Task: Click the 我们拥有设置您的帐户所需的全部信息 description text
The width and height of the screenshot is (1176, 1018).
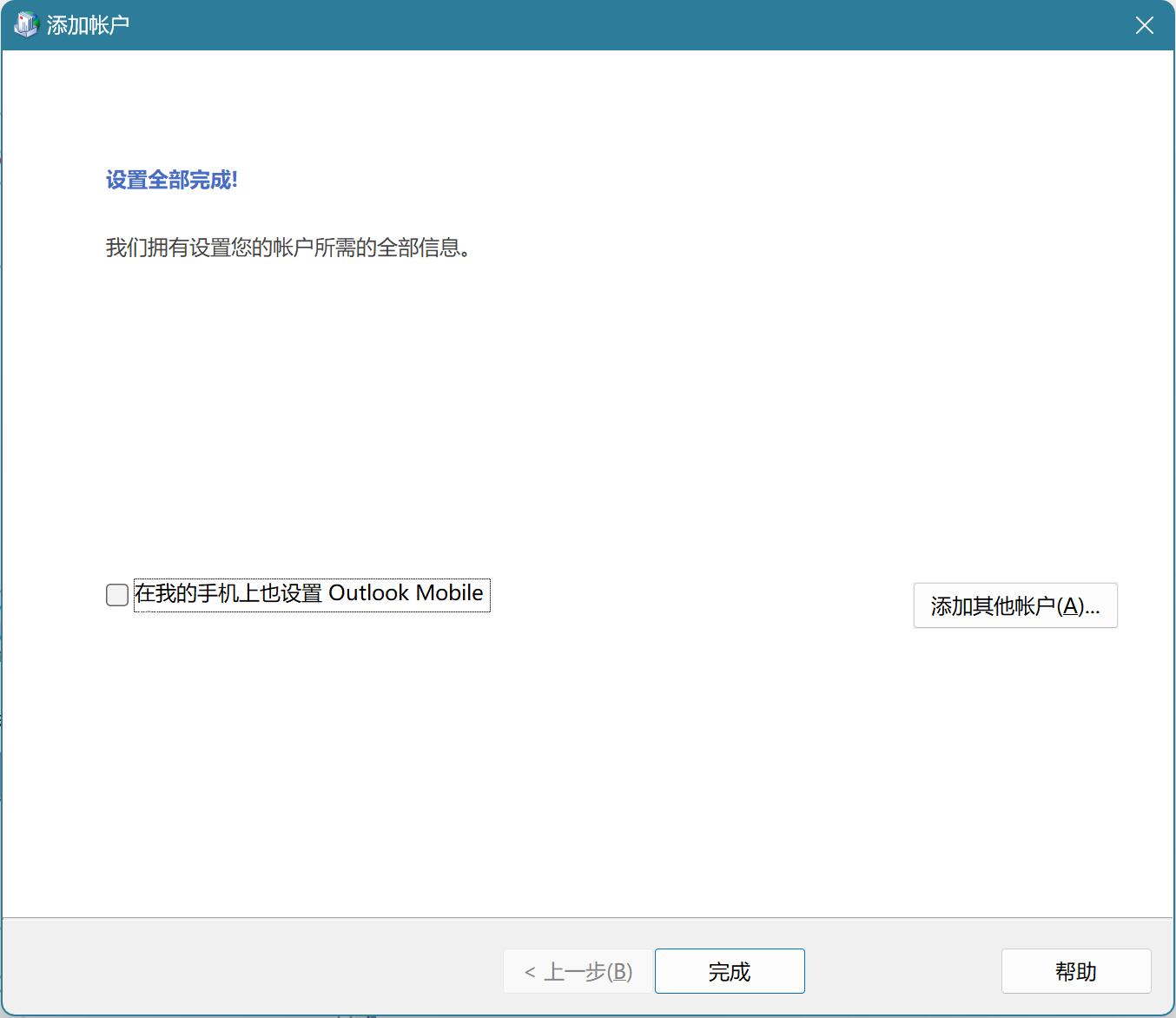Action: 287,248
